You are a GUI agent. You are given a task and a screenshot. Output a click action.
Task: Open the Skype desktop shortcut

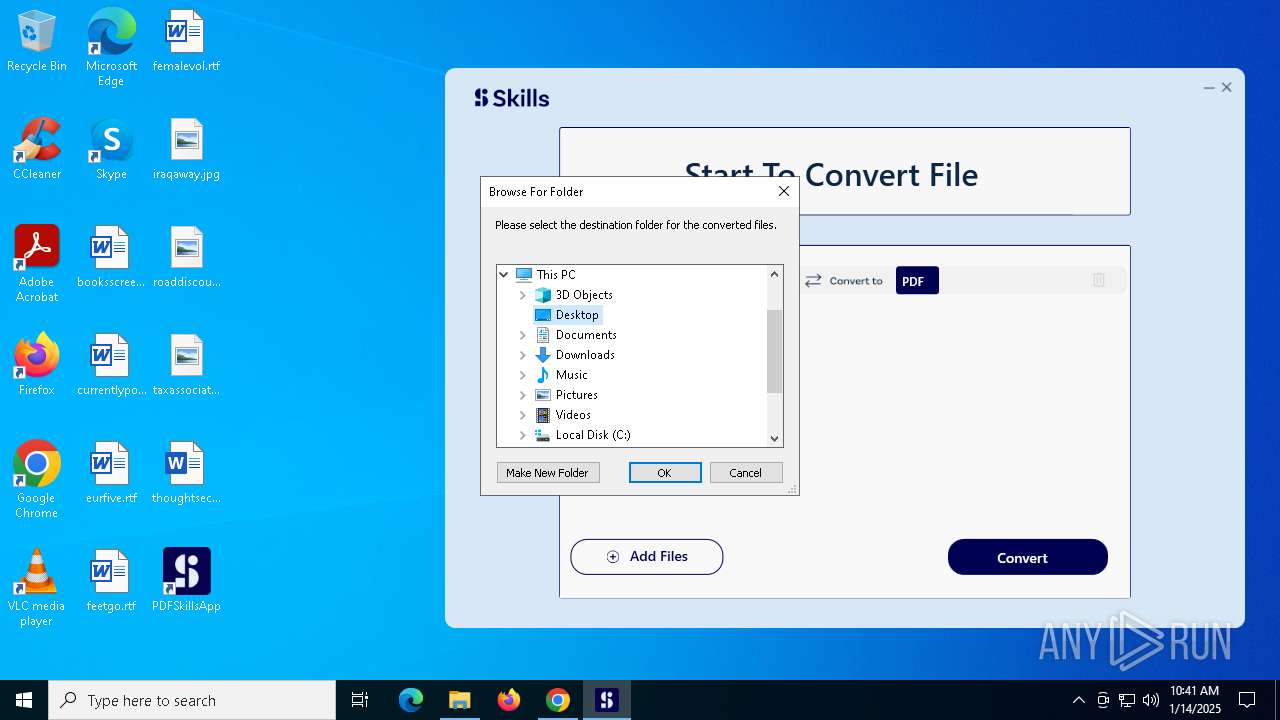click(111, 149)
